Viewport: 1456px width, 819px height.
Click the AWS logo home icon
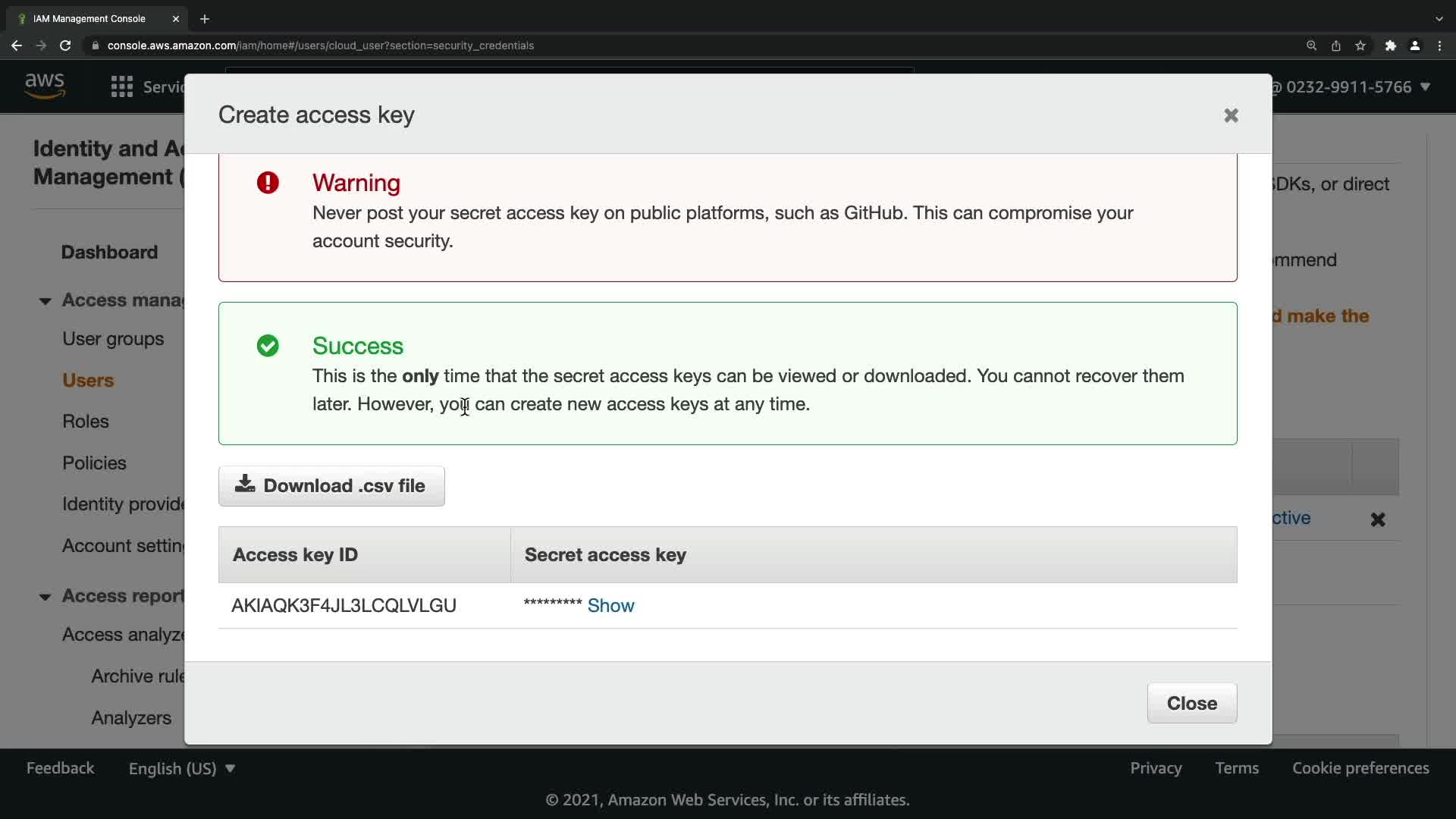pyautogui.click(x=45, y=86)
